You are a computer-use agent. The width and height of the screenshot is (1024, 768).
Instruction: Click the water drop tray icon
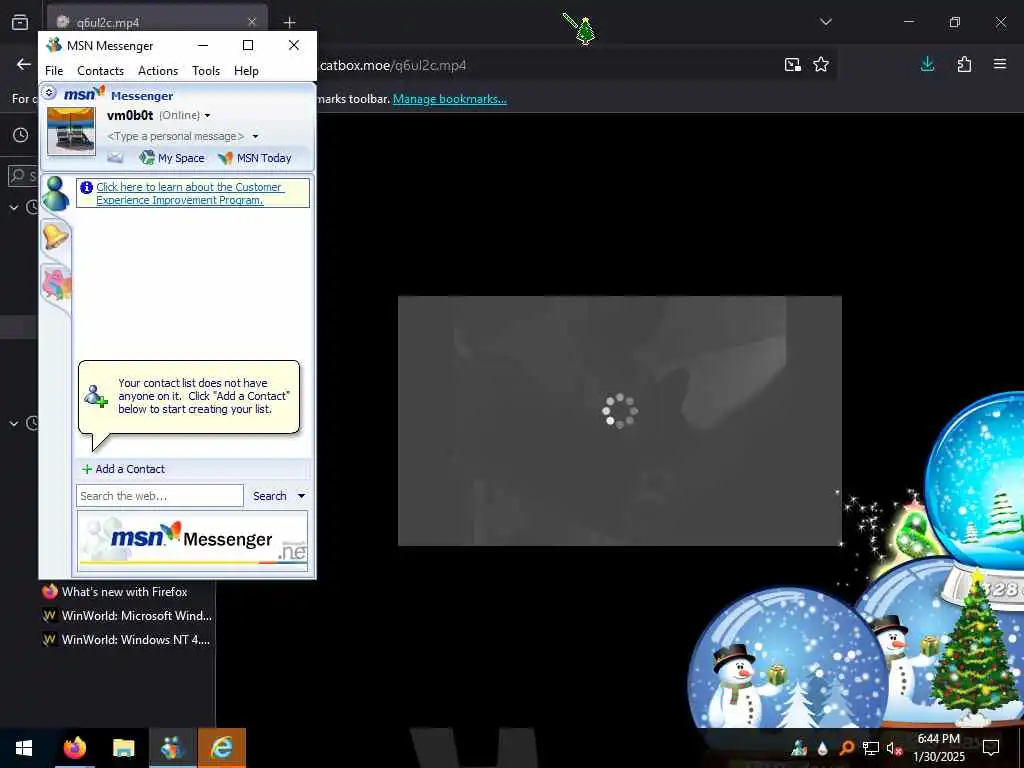tap(823, 748)
